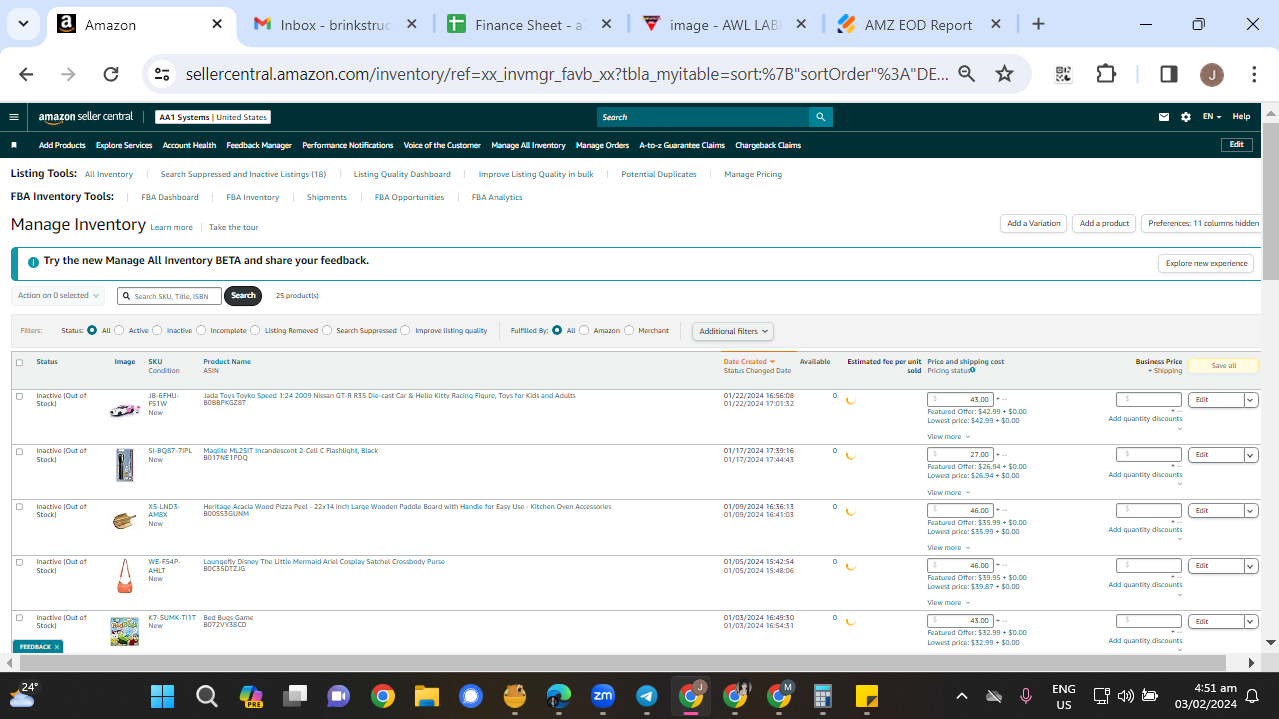Click the Search SKU, Title, ISBN field
The image size is (1279, 719).
coord(169,296)
